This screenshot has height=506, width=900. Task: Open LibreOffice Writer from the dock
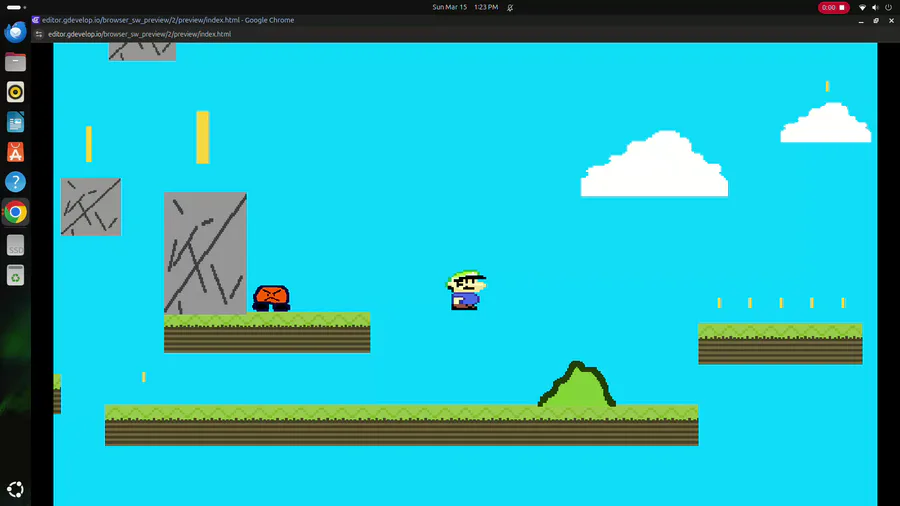click(x=15, y=122)
